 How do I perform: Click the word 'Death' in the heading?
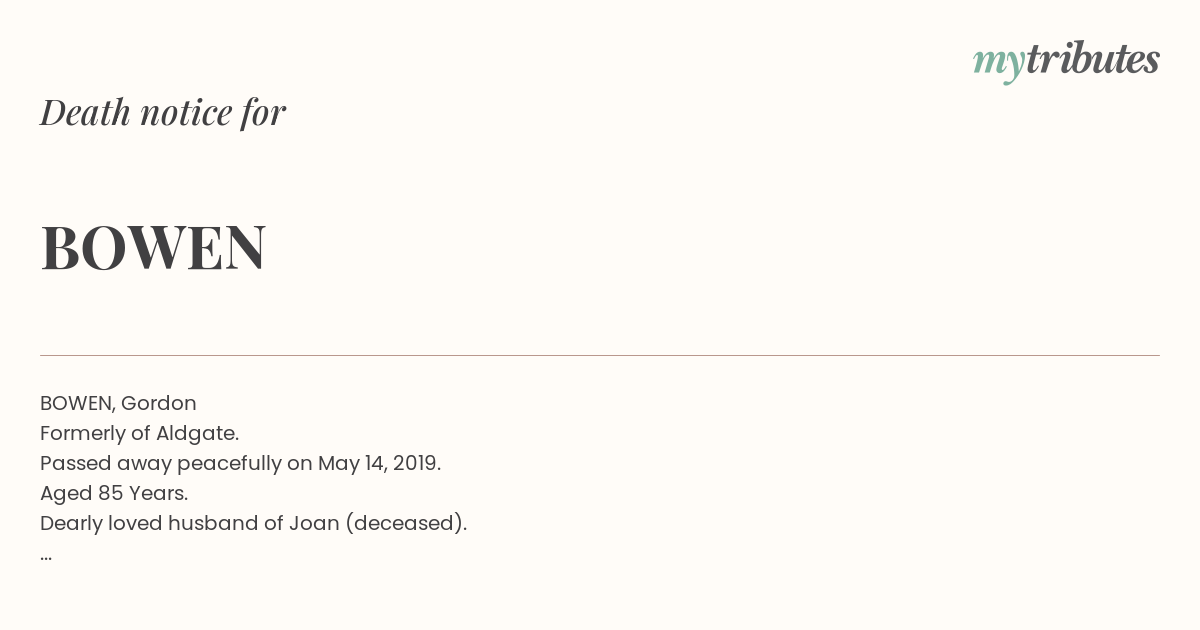(x=85, y=112)
